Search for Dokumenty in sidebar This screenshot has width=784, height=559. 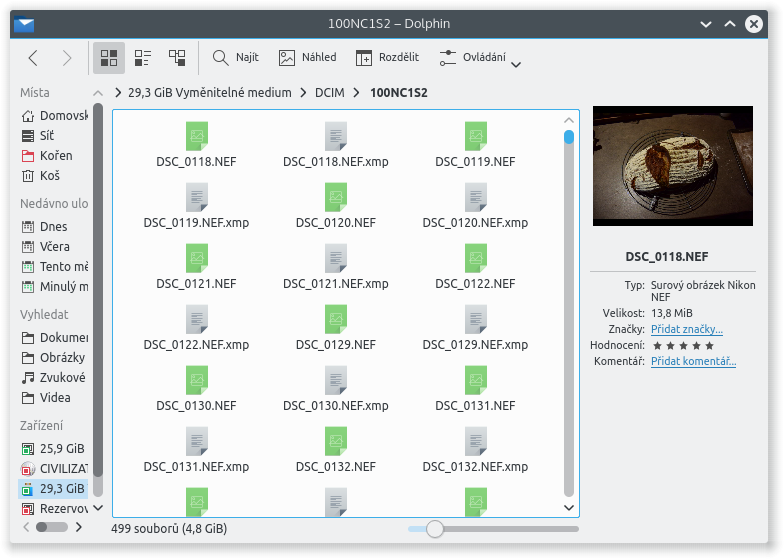[54, 338]
